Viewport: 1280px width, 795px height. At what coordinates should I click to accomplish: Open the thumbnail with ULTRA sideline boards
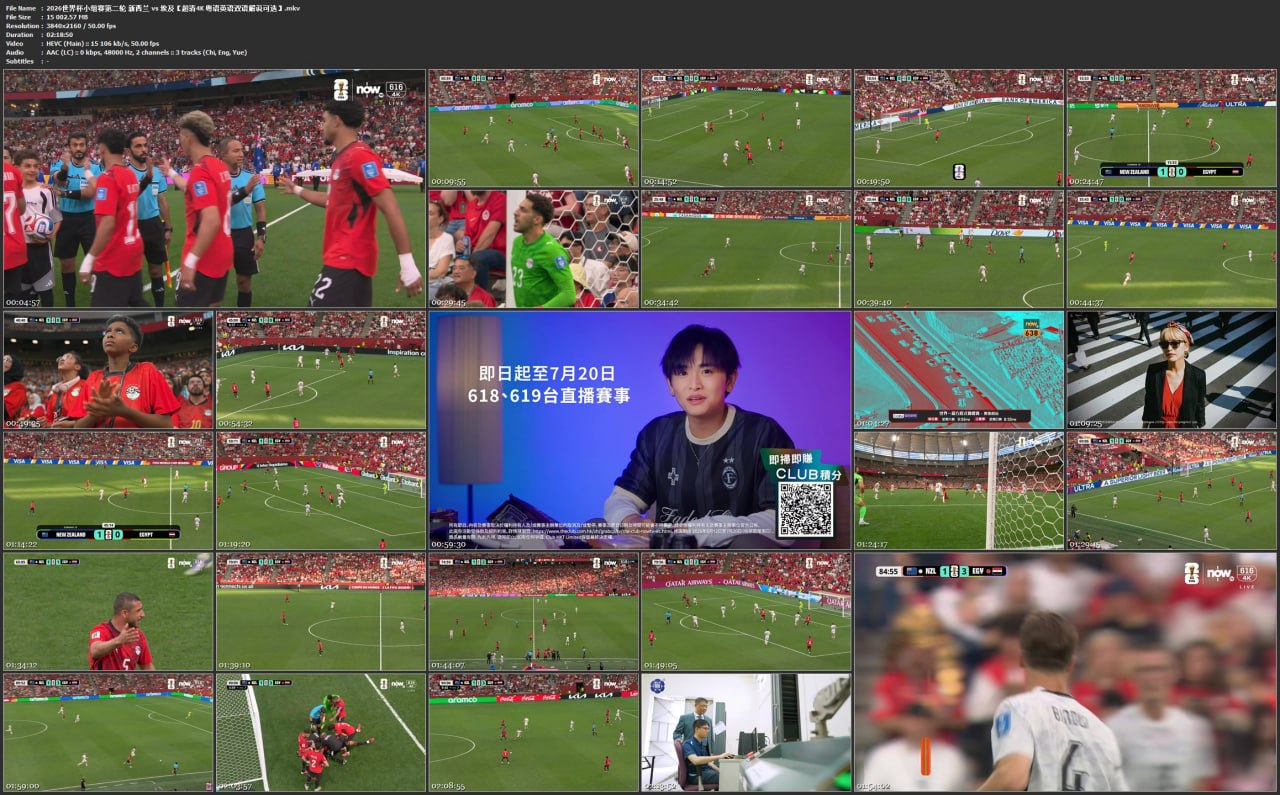(x=1172, y=491)
